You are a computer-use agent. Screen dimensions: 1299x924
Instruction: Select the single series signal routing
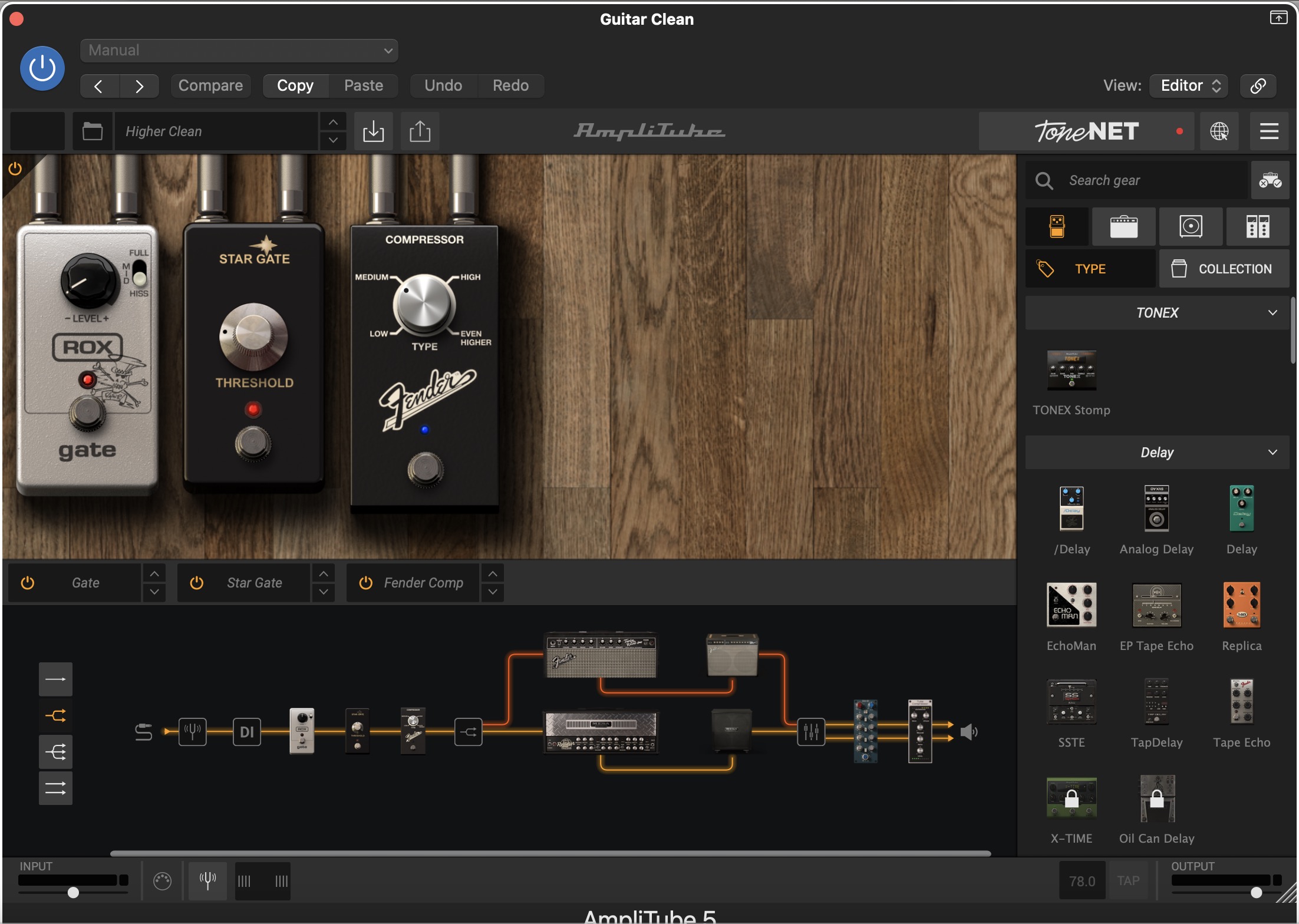pyautogui.click(x=55, y=679)
